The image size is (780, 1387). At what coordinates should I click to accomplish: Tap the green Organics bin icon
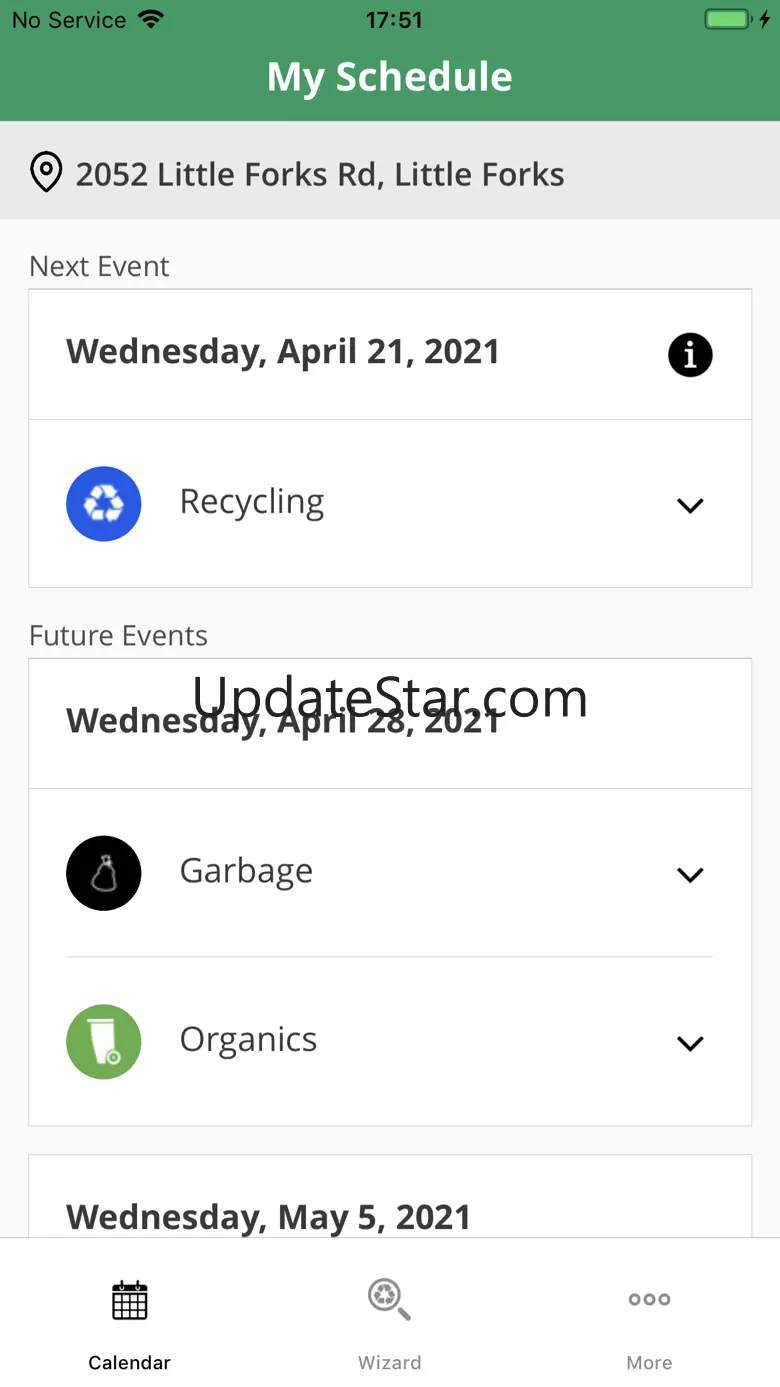[104, 1042]
